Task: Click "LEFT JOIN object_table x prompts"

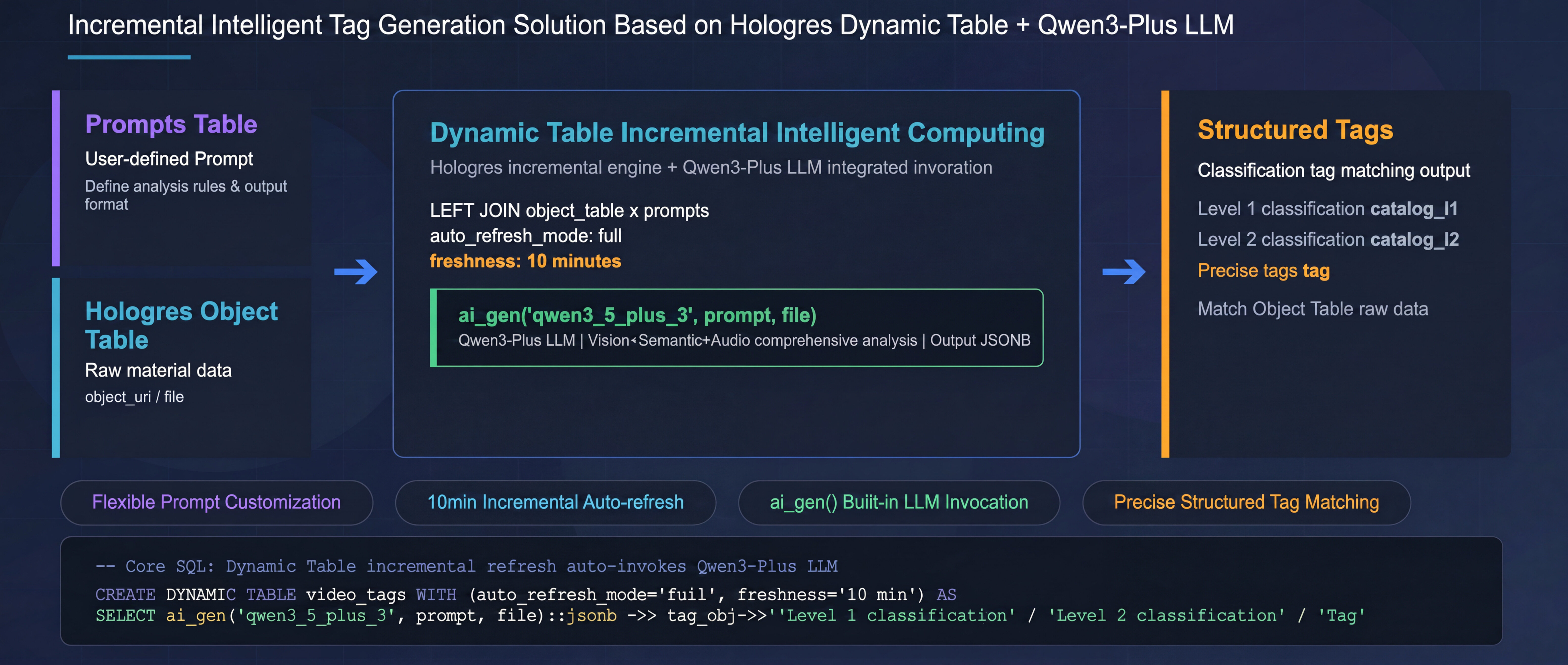Action: click(x=569, y=211)
